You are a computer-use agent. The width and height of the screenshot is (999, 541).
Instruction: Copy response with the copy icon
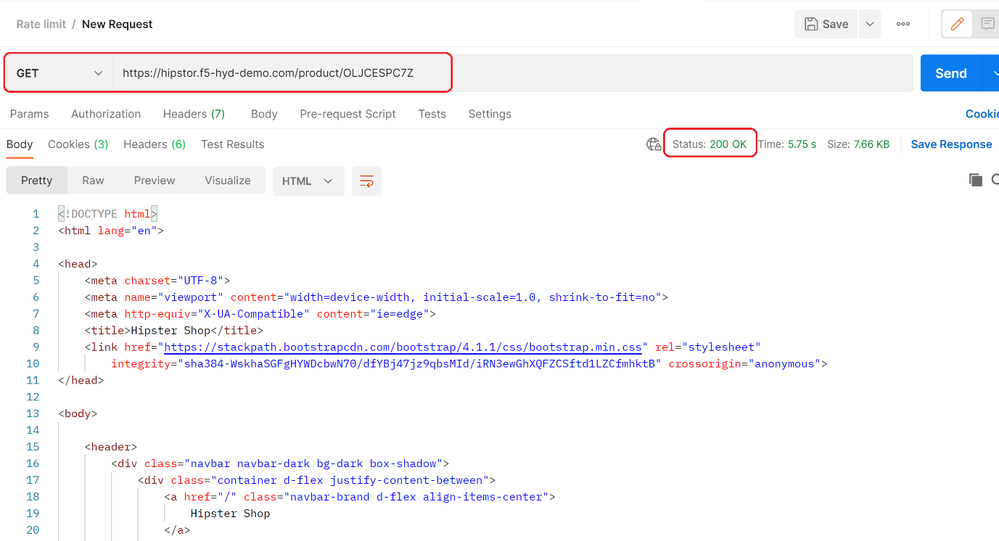[975, 180]
